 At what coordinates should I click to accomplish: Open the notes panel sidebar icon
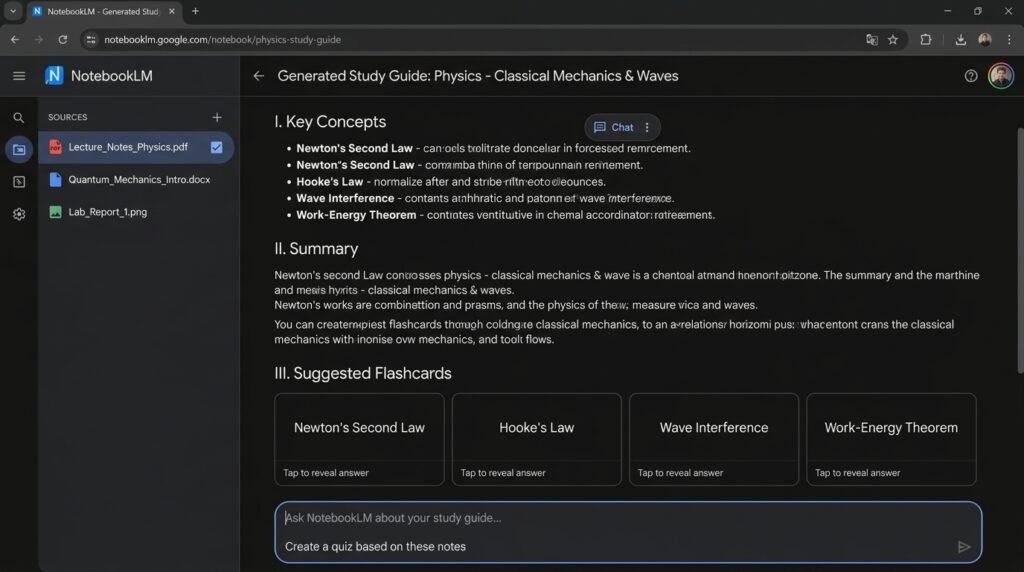(x=19, y=182)
